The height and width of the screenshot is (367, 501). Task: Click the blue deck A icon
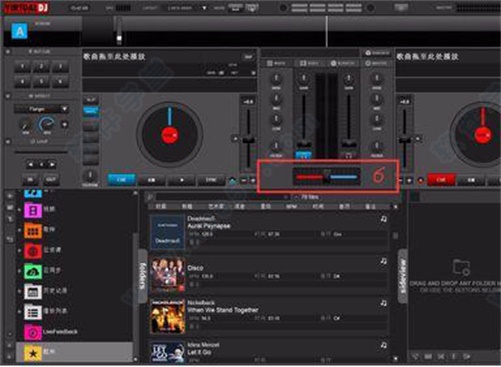point(20,32)
